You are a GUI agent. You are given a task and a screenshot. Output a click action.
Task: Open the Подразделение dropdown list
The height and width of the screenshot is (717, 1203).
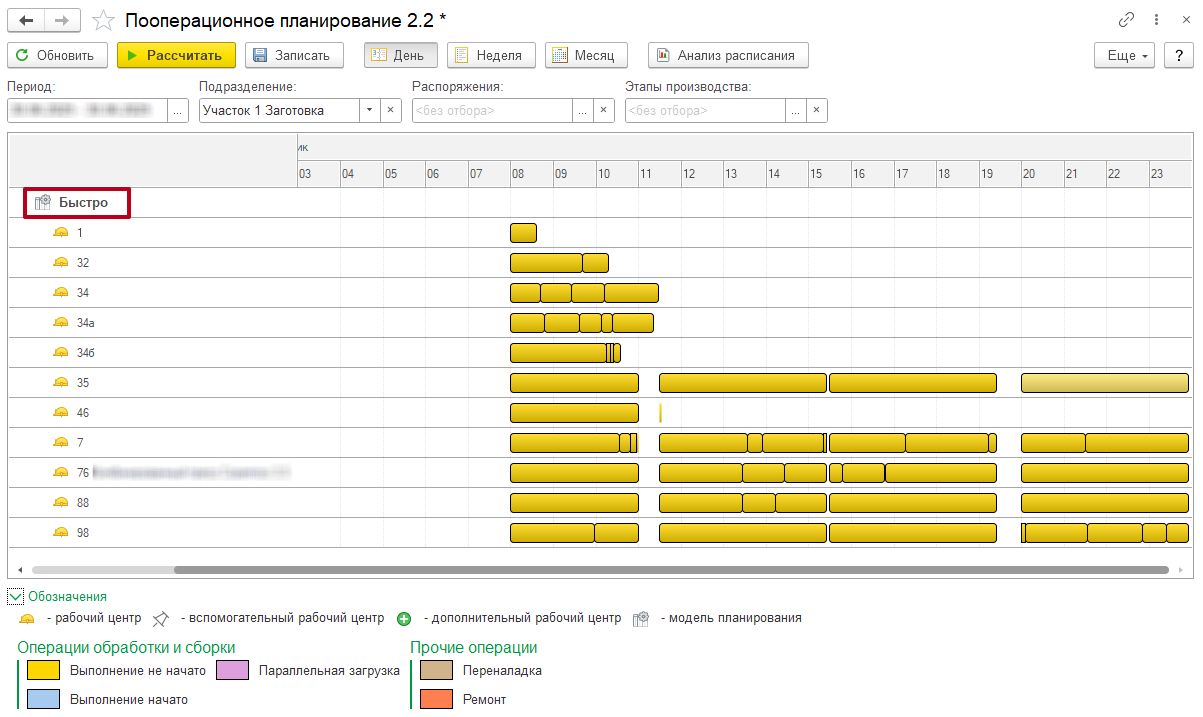click(x=368, y=110)
